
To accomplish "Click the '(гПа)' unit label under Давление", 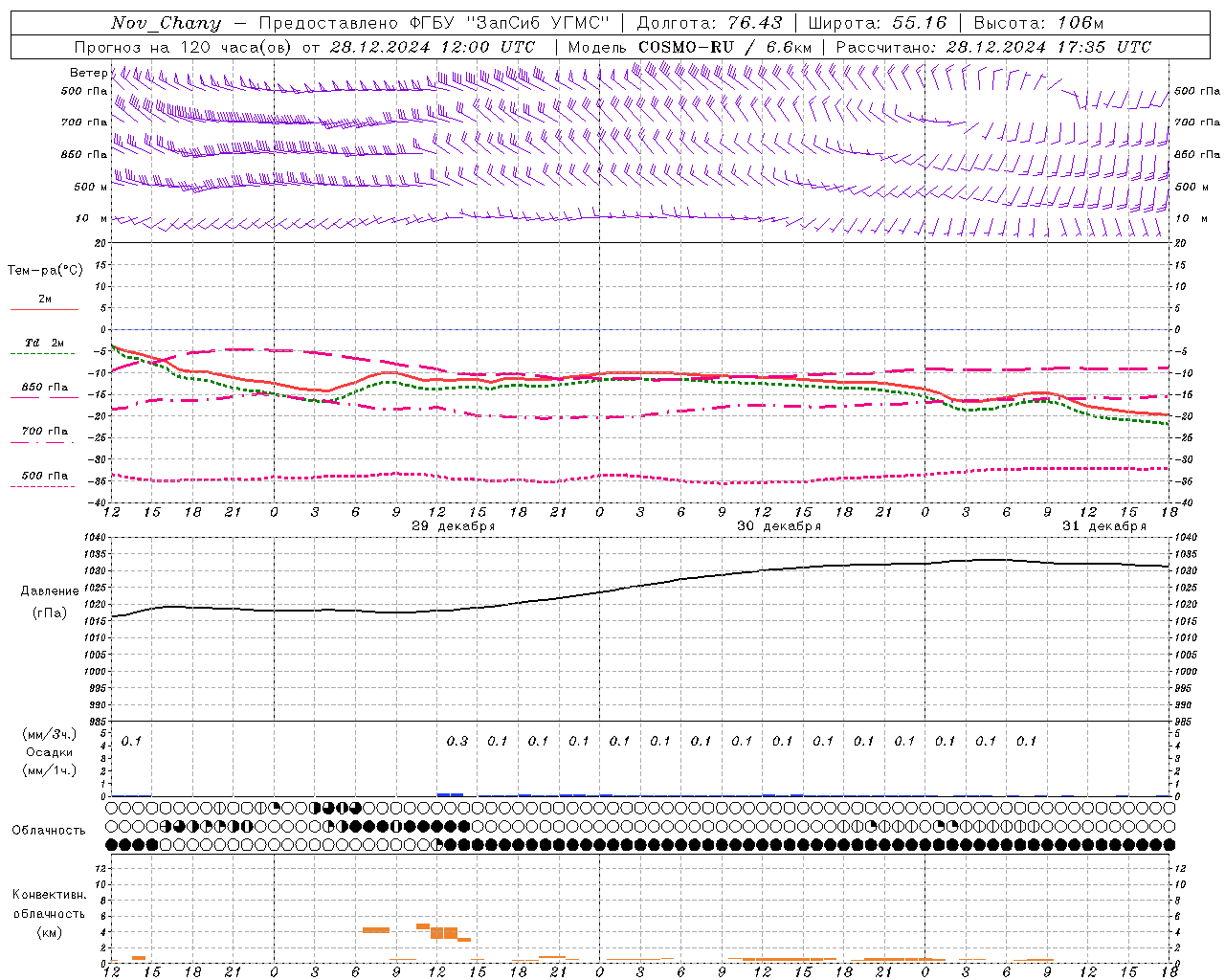I will (x=50, y=613).
